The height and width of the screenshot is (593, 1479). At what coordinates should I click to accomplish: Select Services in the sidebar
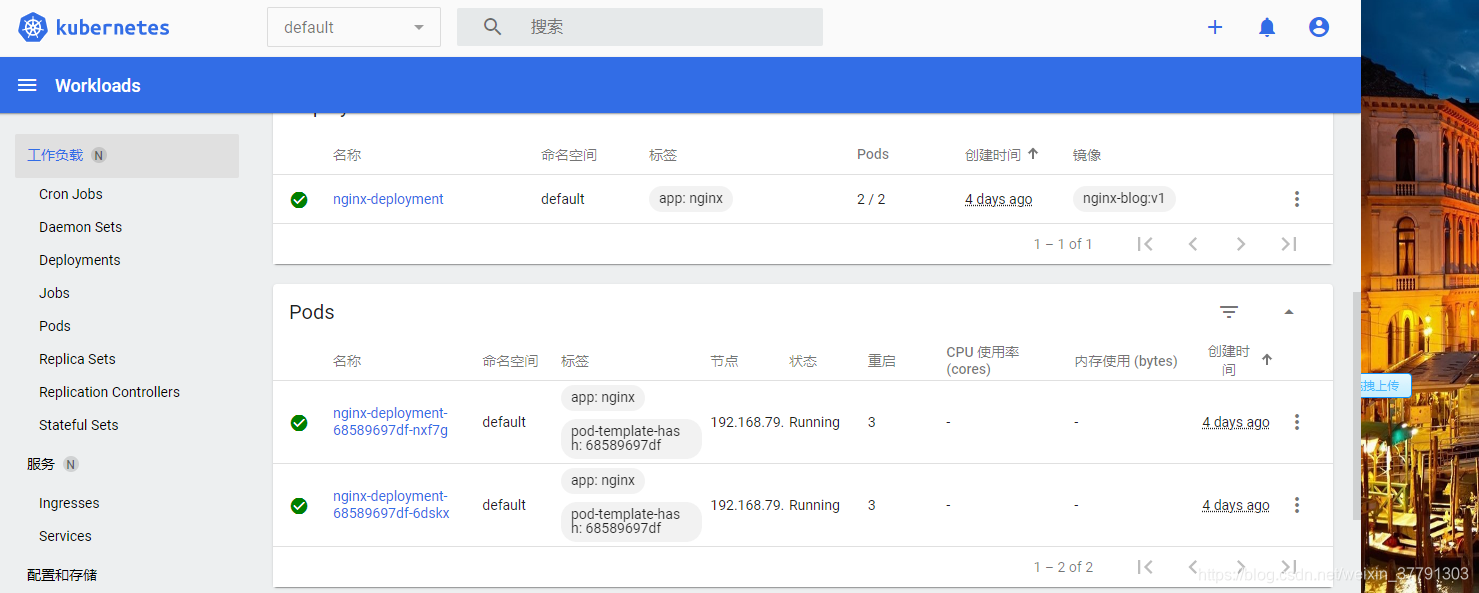click(65, 536)
